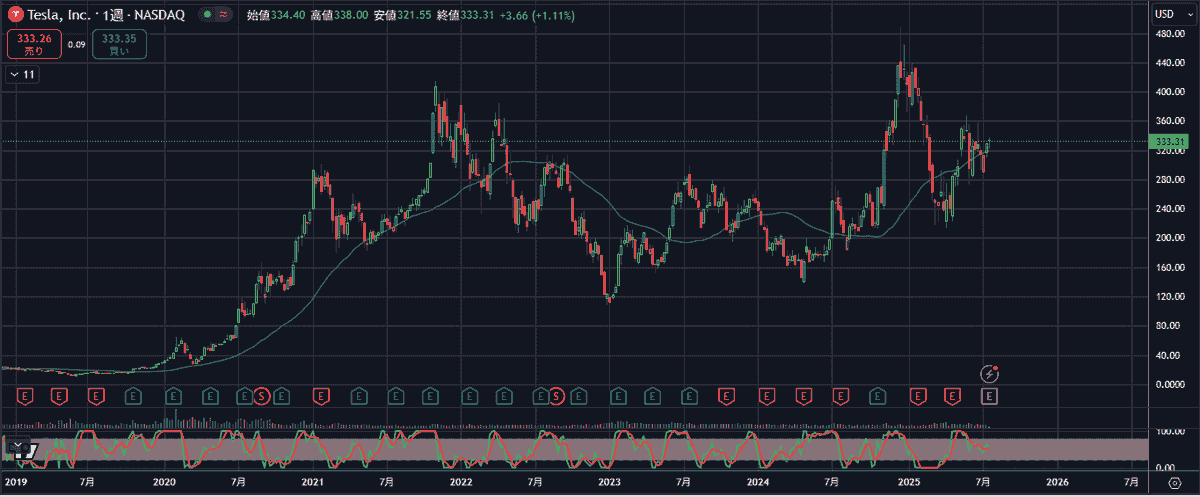Click the 2026 time axis label
The image size is (1200, 497).
1056,482
